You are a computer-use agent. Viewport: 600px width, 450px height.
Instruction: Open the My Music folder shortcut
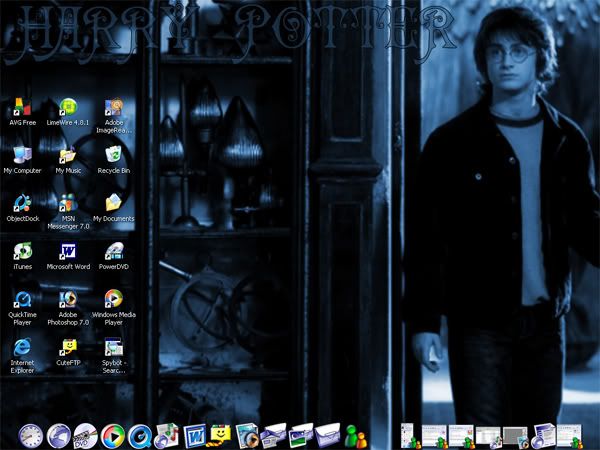tap(68, 160)
